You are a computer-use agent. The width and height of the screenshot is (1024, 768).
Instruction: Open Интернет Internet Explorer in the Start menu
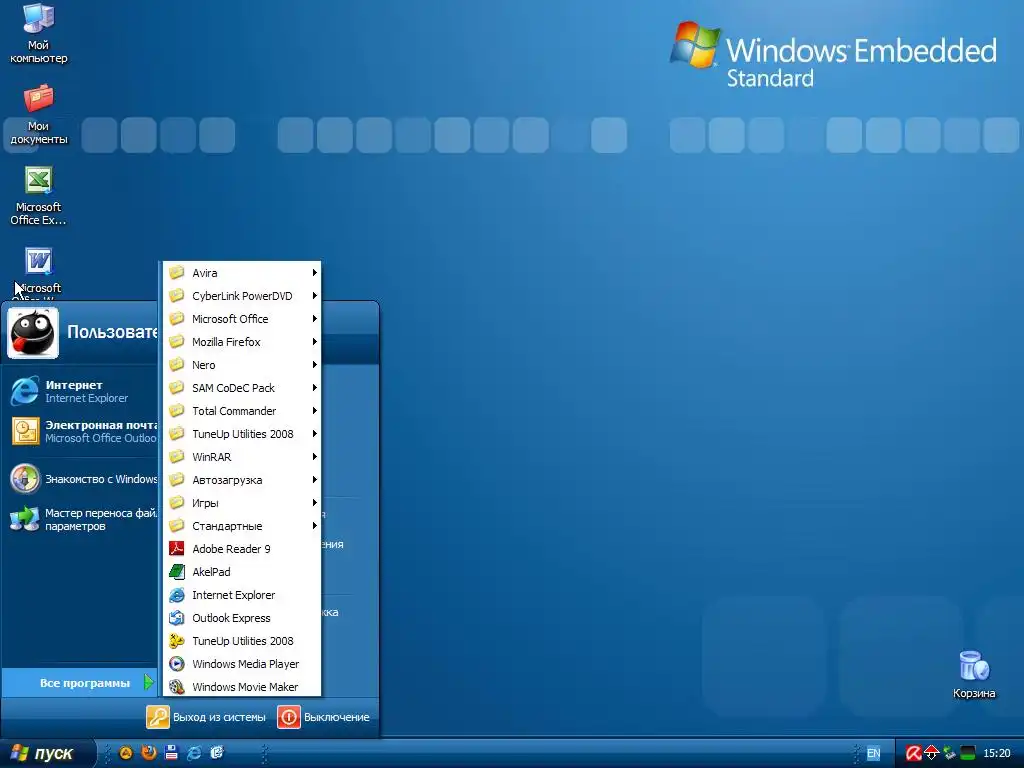(82, 391)
